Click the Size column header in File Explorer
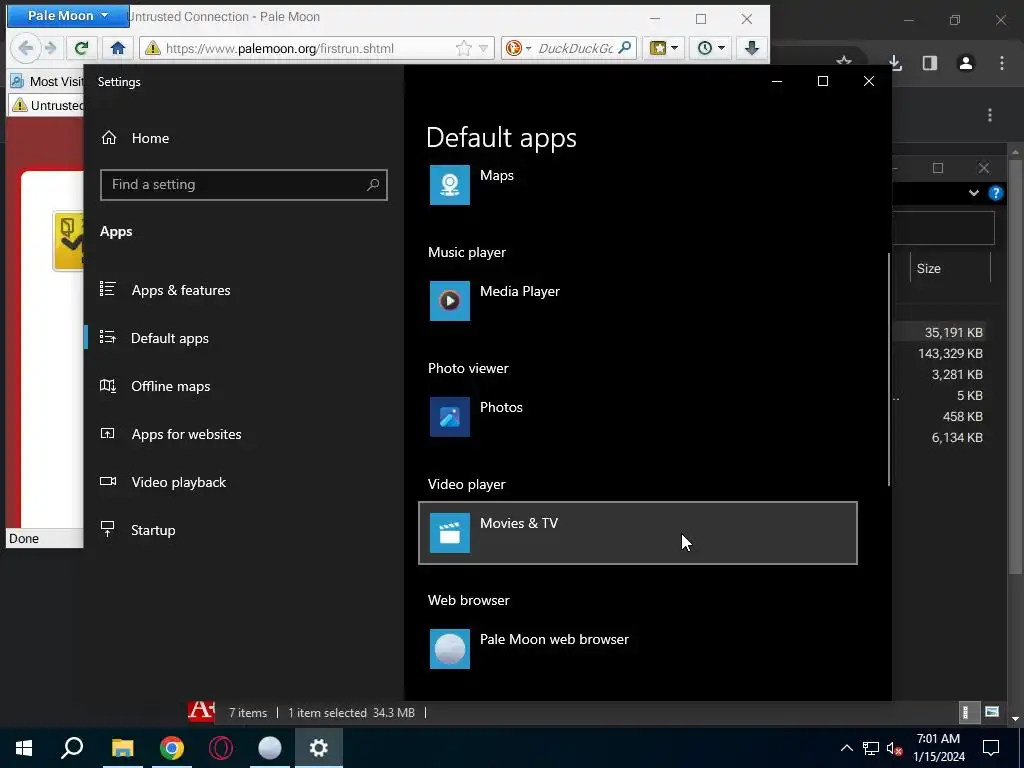 click(950, 268)
